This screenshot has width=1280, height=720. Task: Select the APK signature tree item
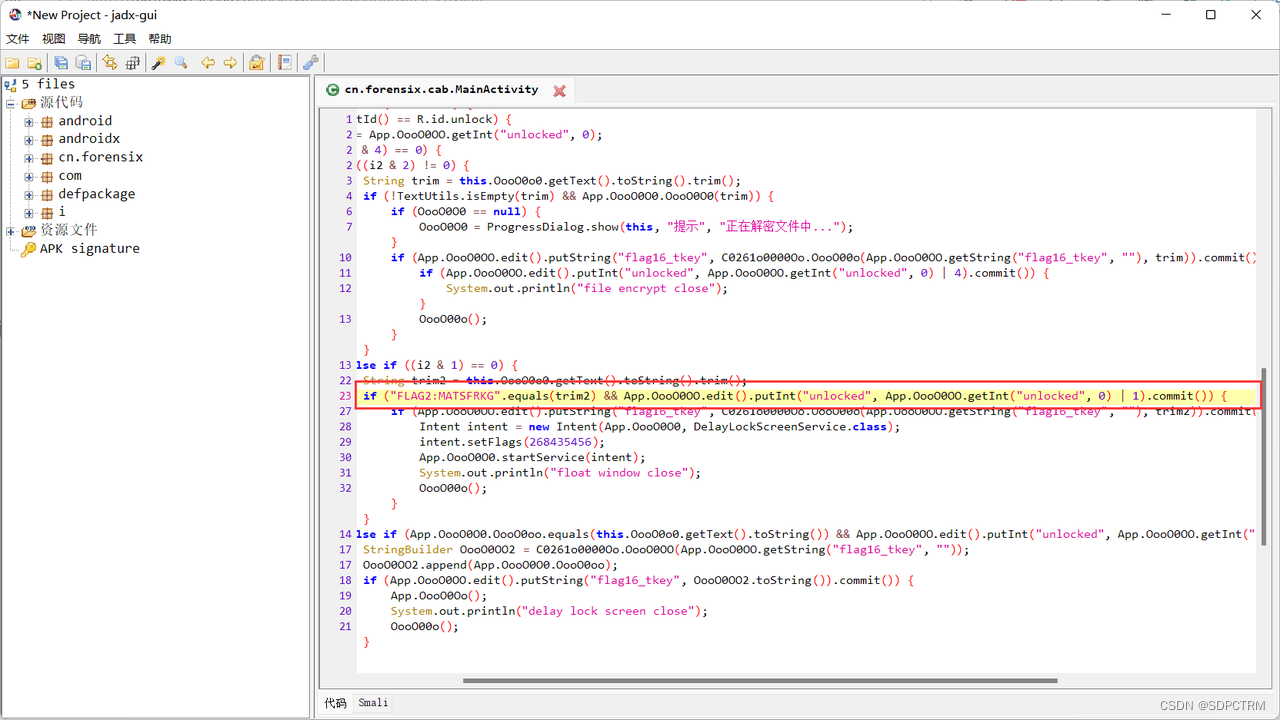click(90, 249)
